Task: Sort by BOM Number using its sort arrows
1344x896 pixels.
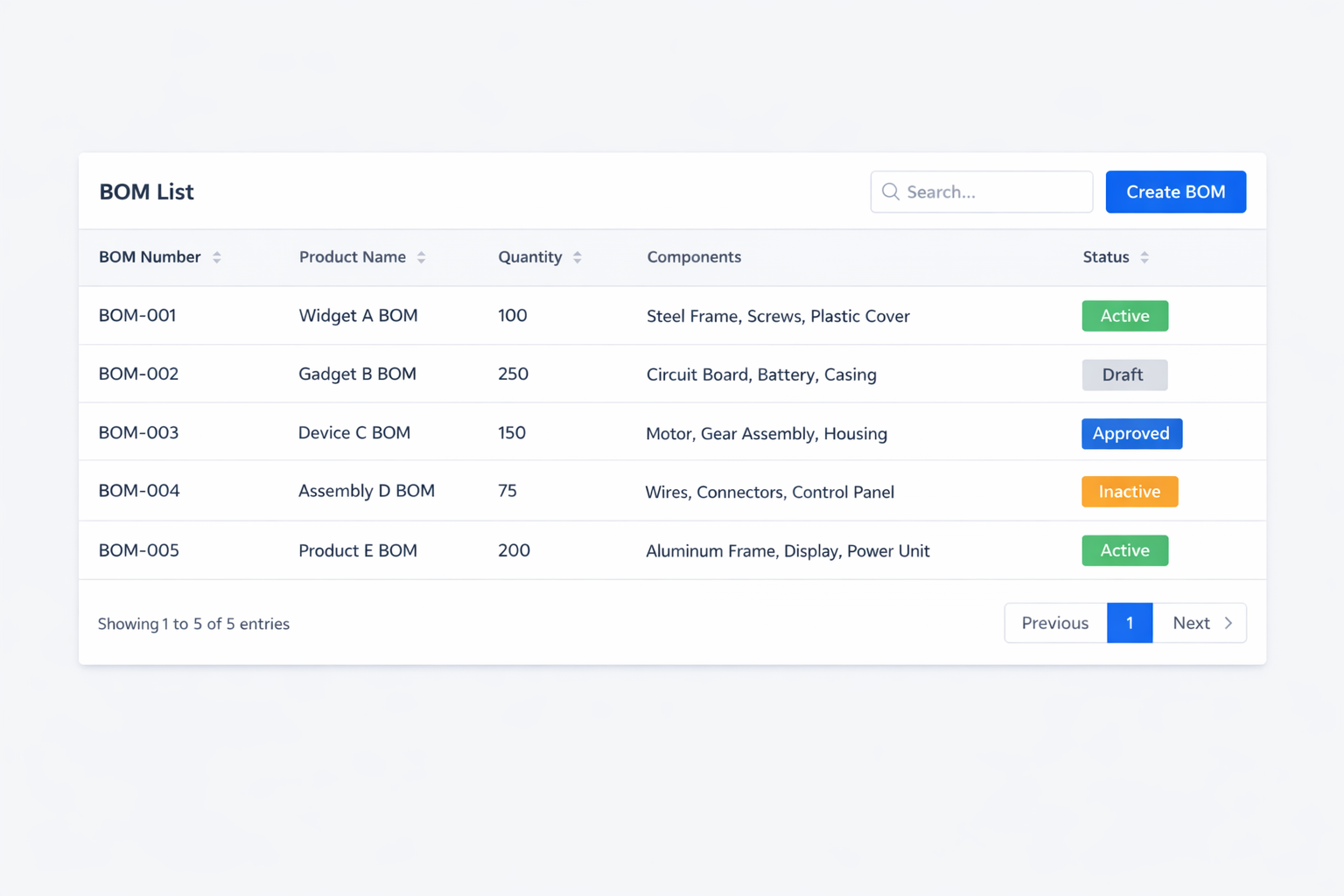Action: (217, 257)
